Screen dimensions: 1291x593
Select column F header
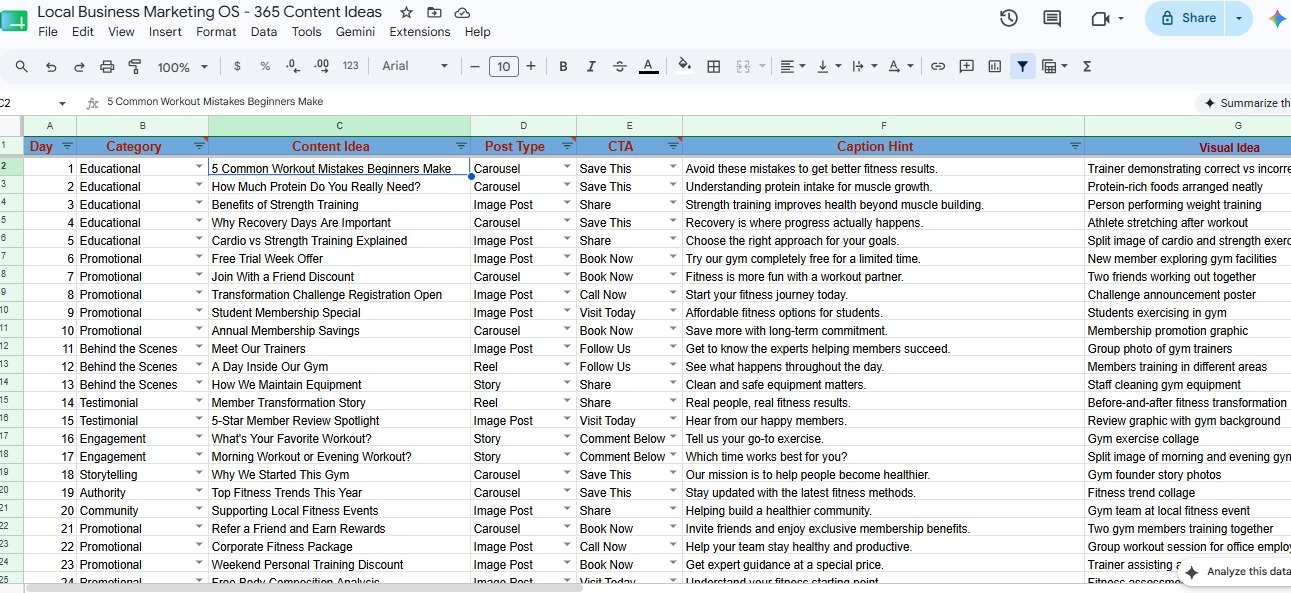[x=883, y=126]
